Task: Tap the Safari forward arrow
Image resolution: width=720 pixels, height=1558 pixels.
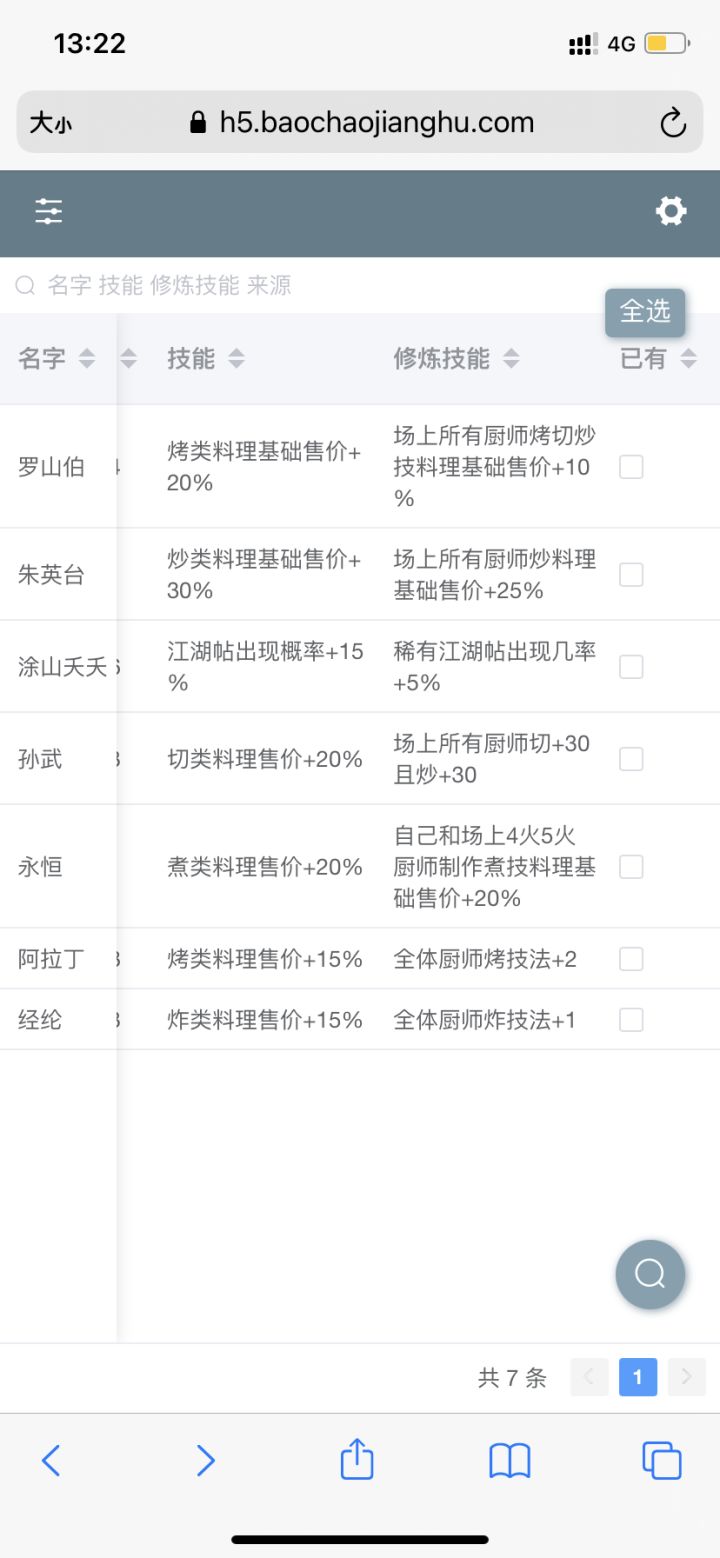Action: pyautogui.click(x=205, y=1461)
